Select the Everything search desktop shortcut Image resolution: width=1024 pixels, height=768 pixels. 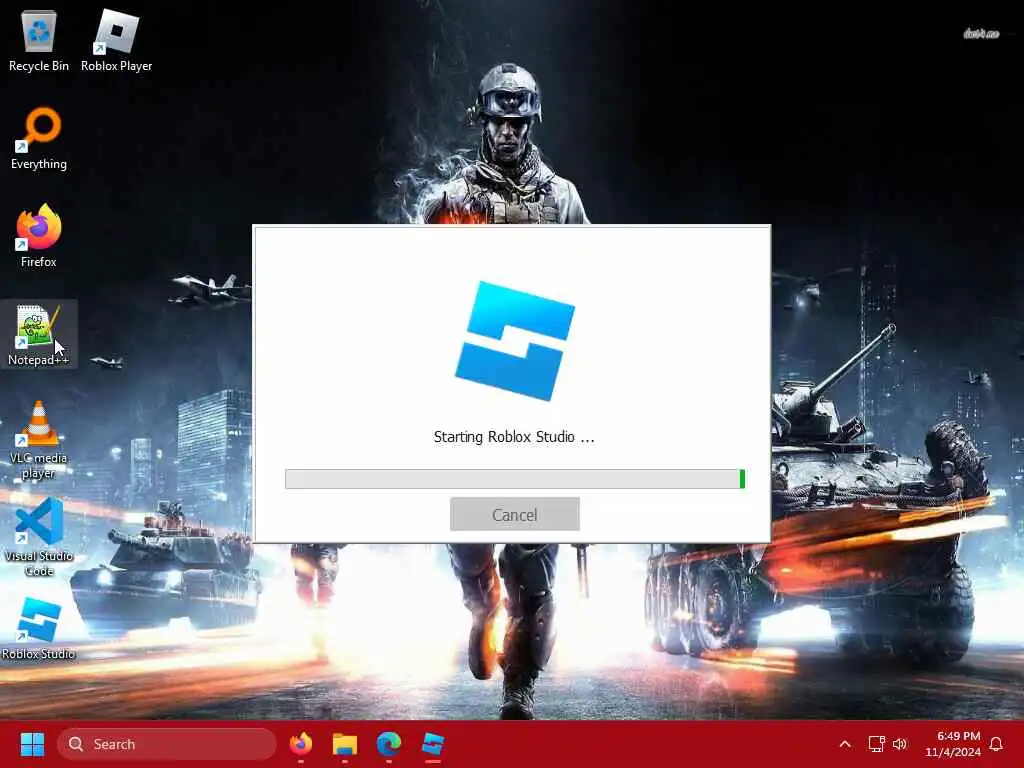[39, 138]
